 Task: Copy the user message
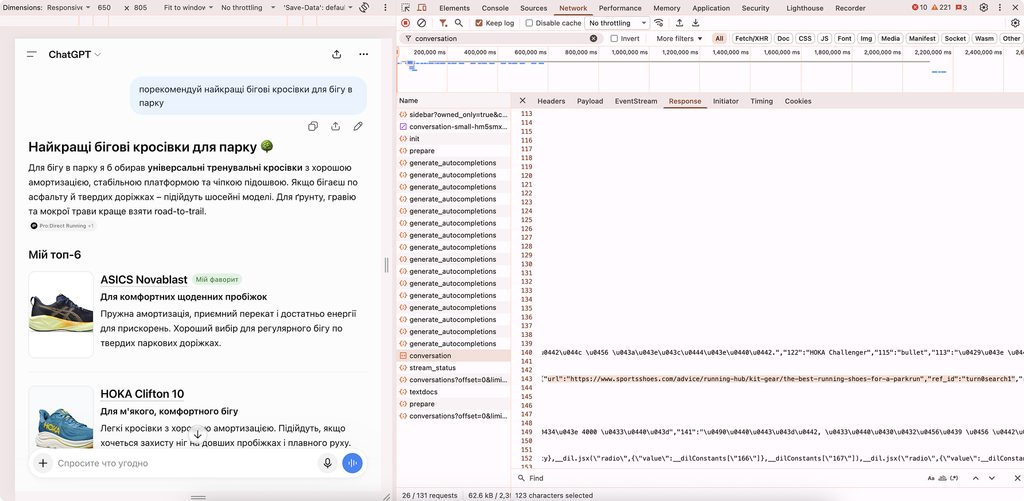[313, 126]
